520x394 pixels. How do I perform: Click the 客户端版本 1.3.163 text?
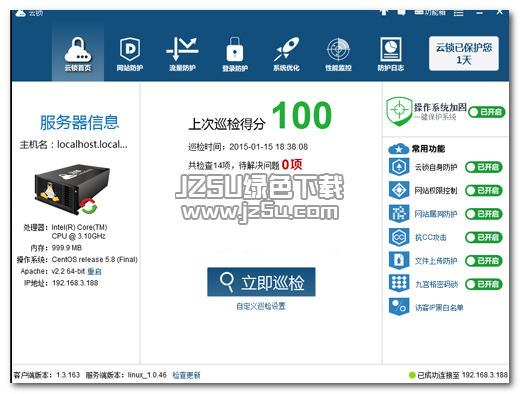(x=47, y=375)
